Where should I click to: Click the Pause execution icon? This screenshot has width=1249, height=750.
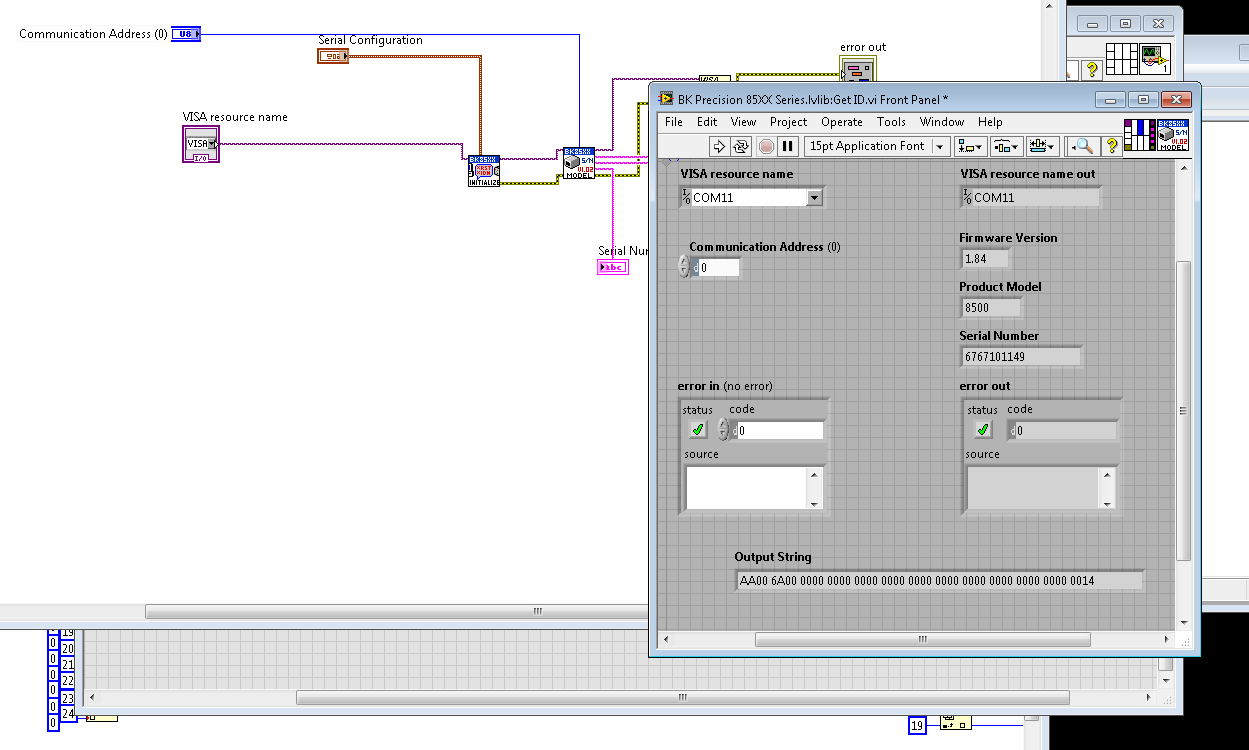click(x=786, y=146)
